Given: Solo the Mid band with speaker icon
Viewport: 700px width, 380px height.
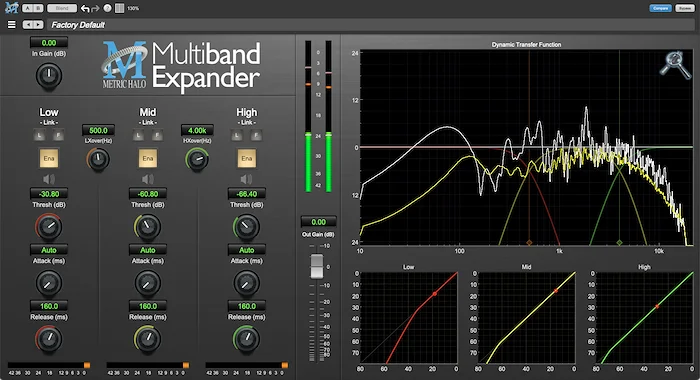Looking at the screenshot, I should 148,179.
